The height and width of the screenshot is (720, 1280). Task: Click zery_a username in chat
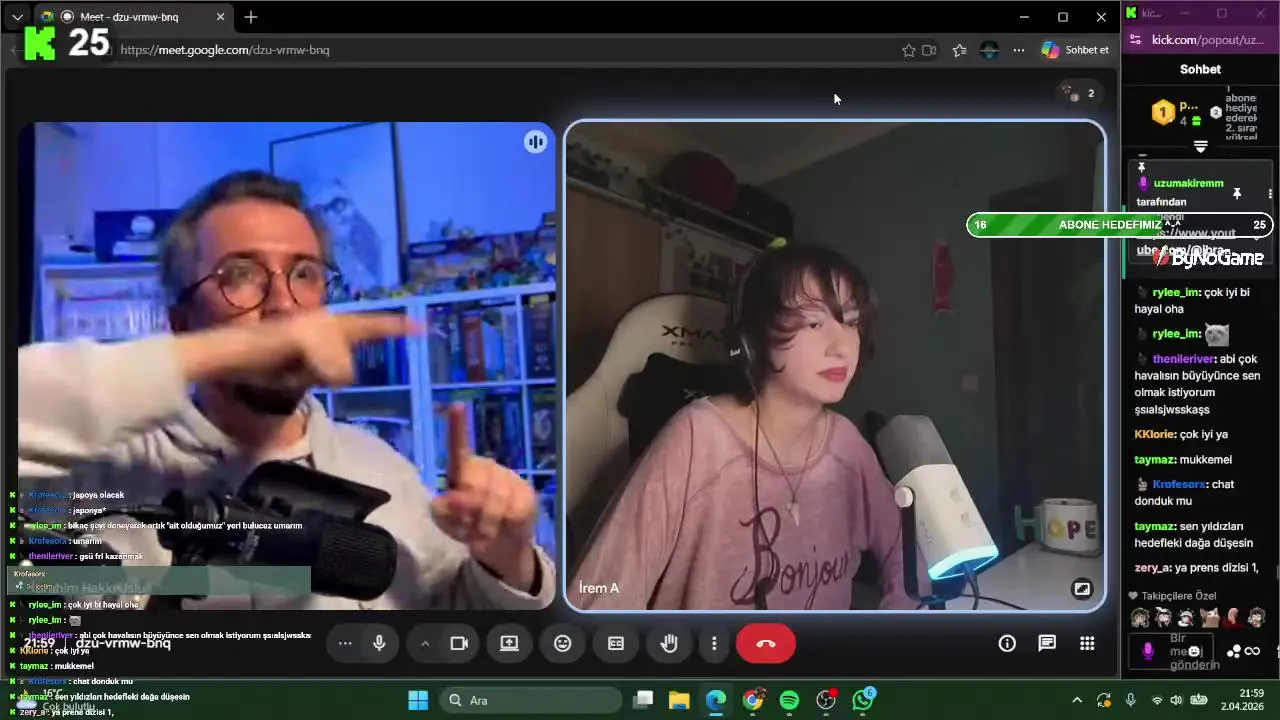click(1152, 568)
